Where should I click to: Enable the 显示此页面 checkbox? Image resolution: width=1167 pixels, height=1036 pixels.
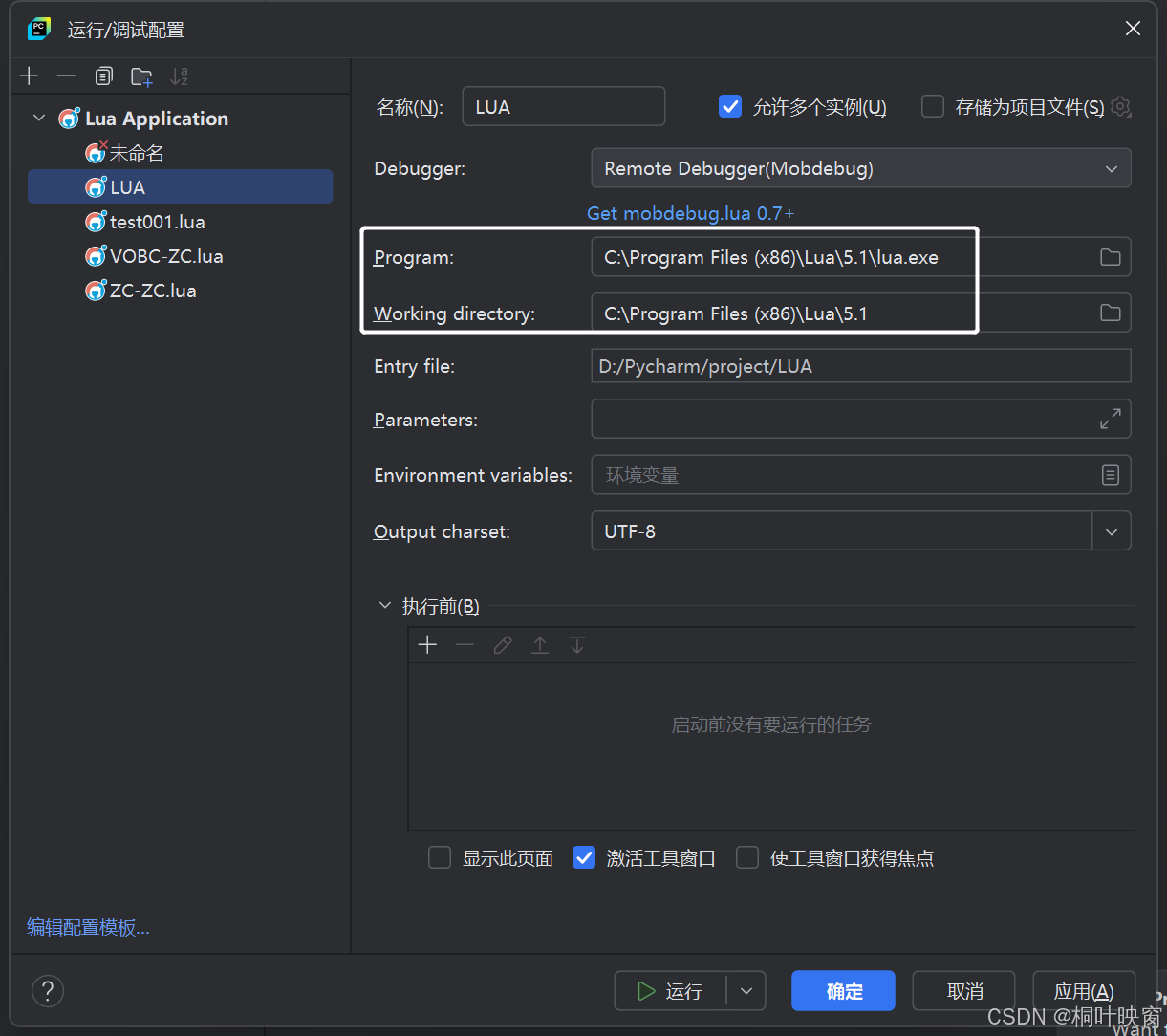(x=440, y=858)
